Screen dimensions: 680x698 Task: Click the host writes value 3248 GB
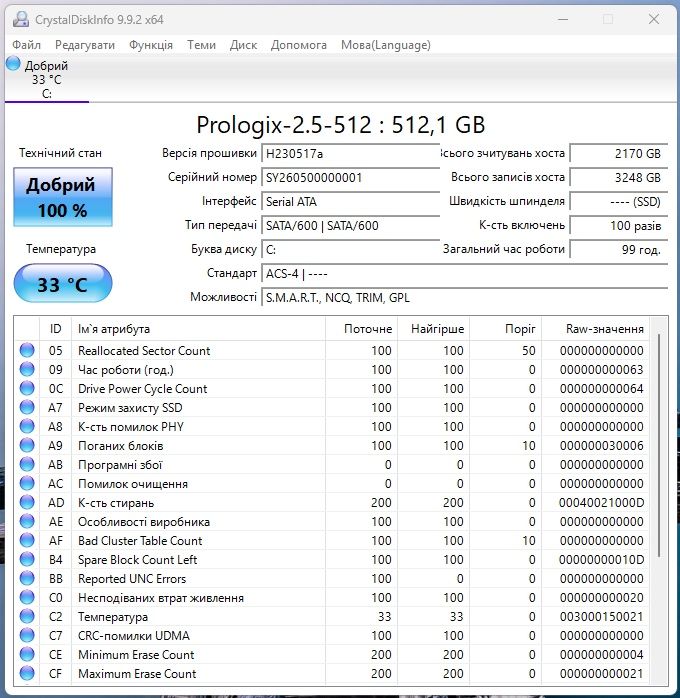tap(619, 178)
